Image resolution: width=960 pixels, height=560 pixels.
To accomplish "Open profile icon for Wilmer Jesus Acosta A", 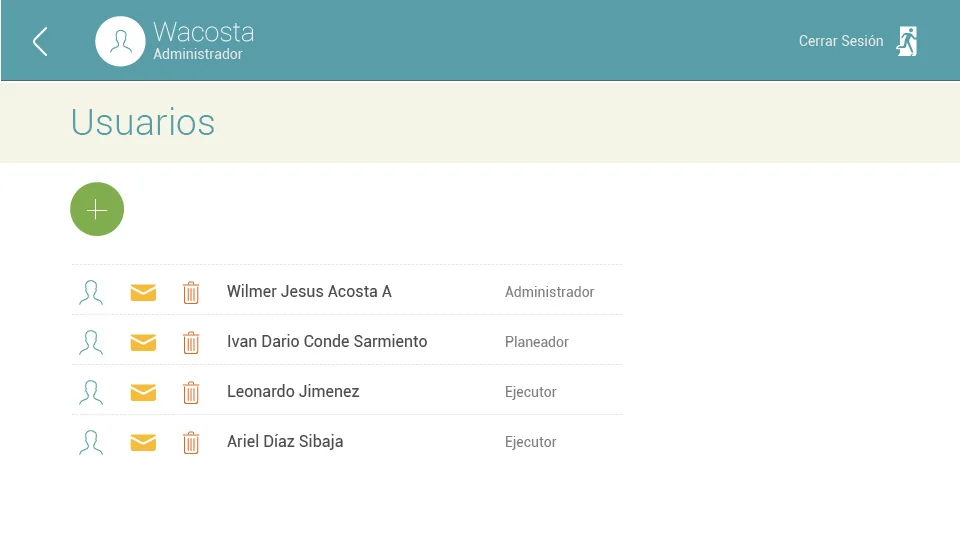I will click(x=91, y=292).
